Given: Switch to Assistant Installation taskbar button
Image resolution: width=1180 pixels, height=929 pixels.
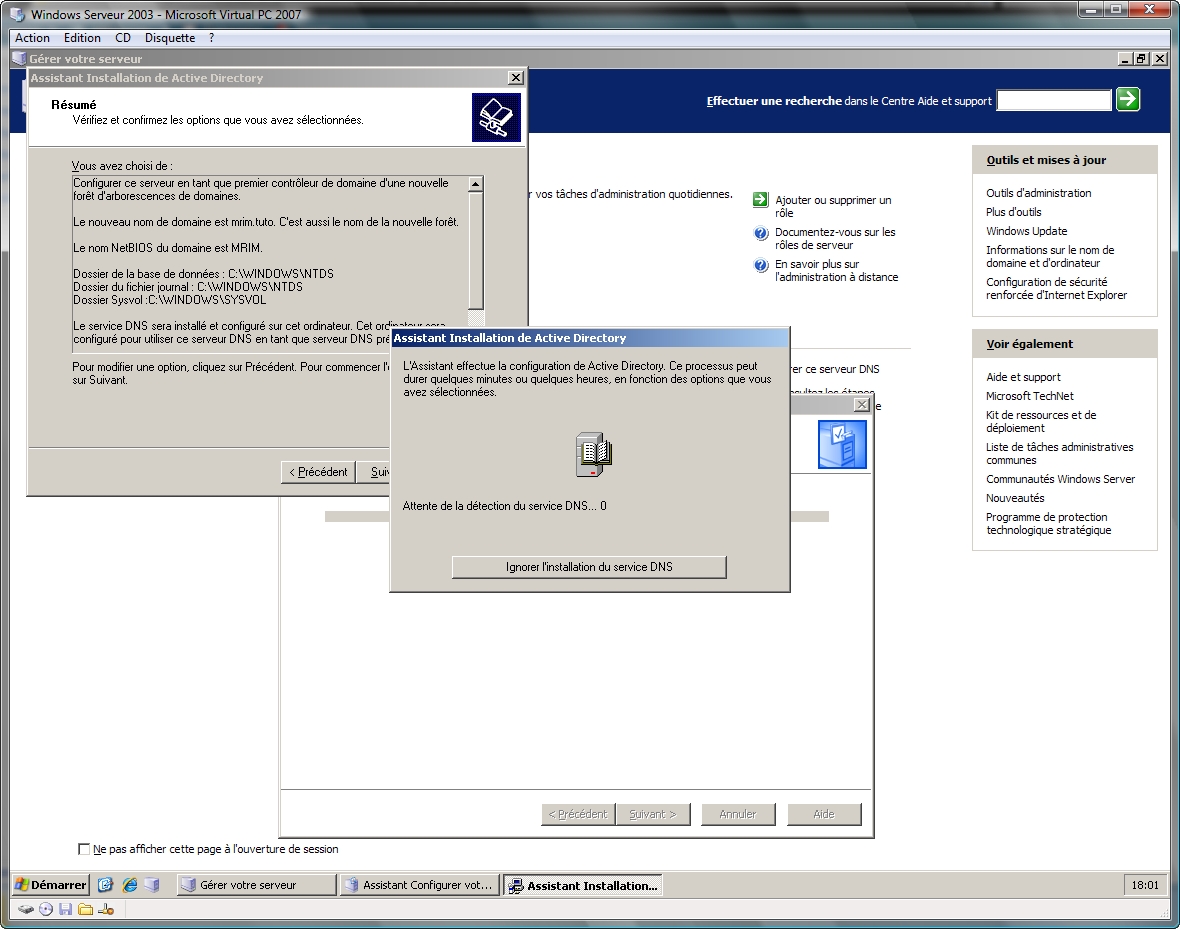Looking at the screenshot, I should (583, 885).
